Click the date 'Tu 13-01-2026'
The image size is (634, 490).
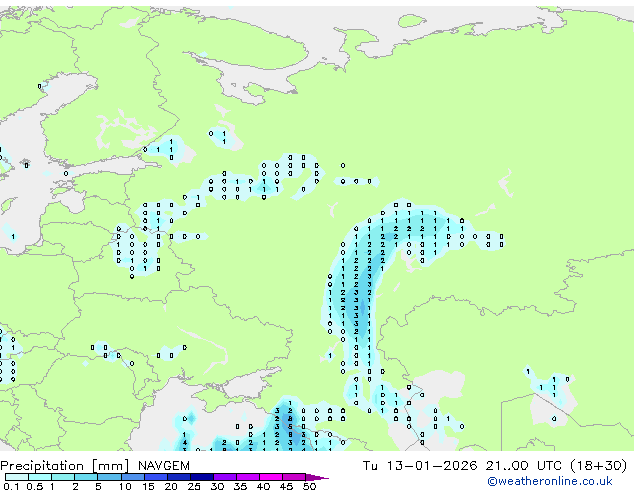(420, 466)
